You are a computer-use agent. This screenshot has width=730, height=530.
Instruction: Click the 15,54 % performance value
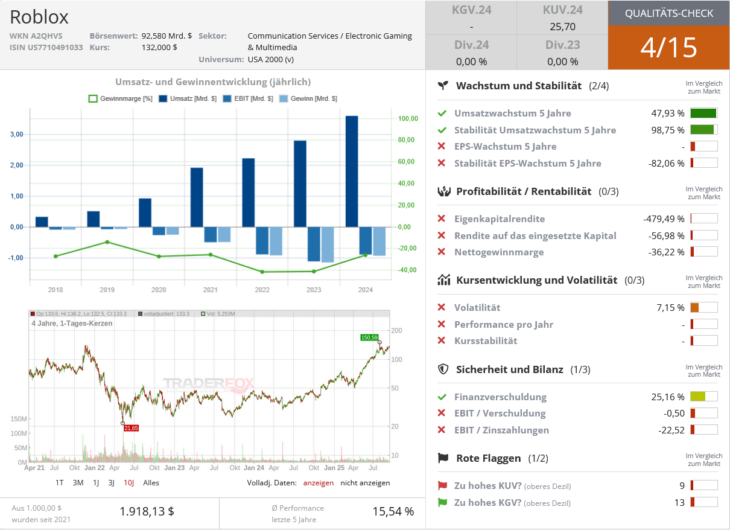coord(393,511)
